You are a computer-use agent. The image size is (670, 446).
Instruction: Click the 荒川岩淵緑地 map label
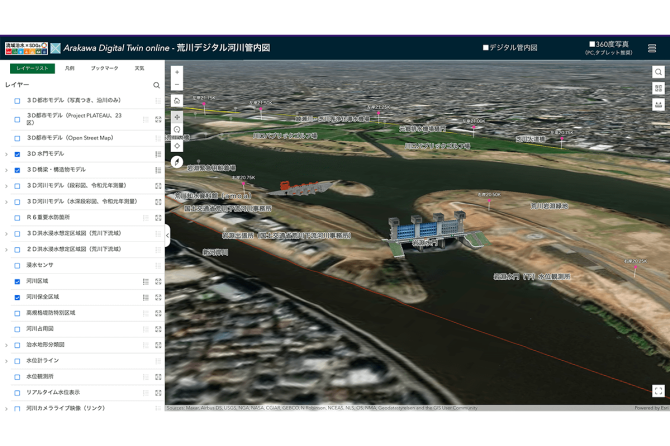click(x=549, y=206)
